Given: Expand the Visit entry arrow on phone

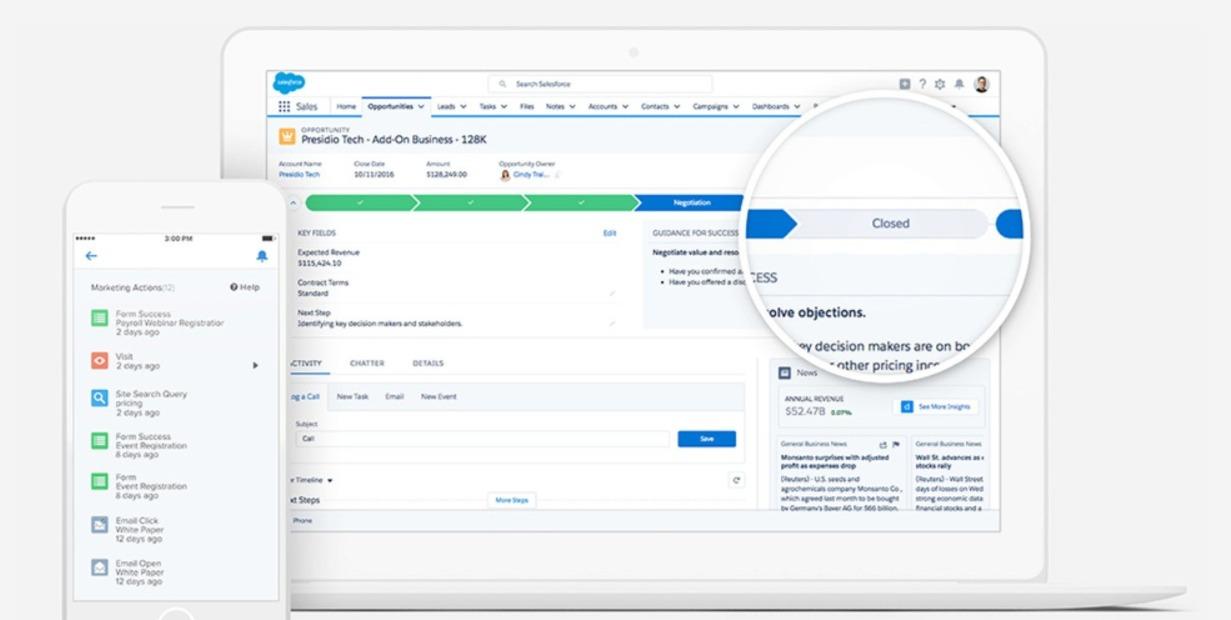Looking at the screenshot, I should pos(255,365).
